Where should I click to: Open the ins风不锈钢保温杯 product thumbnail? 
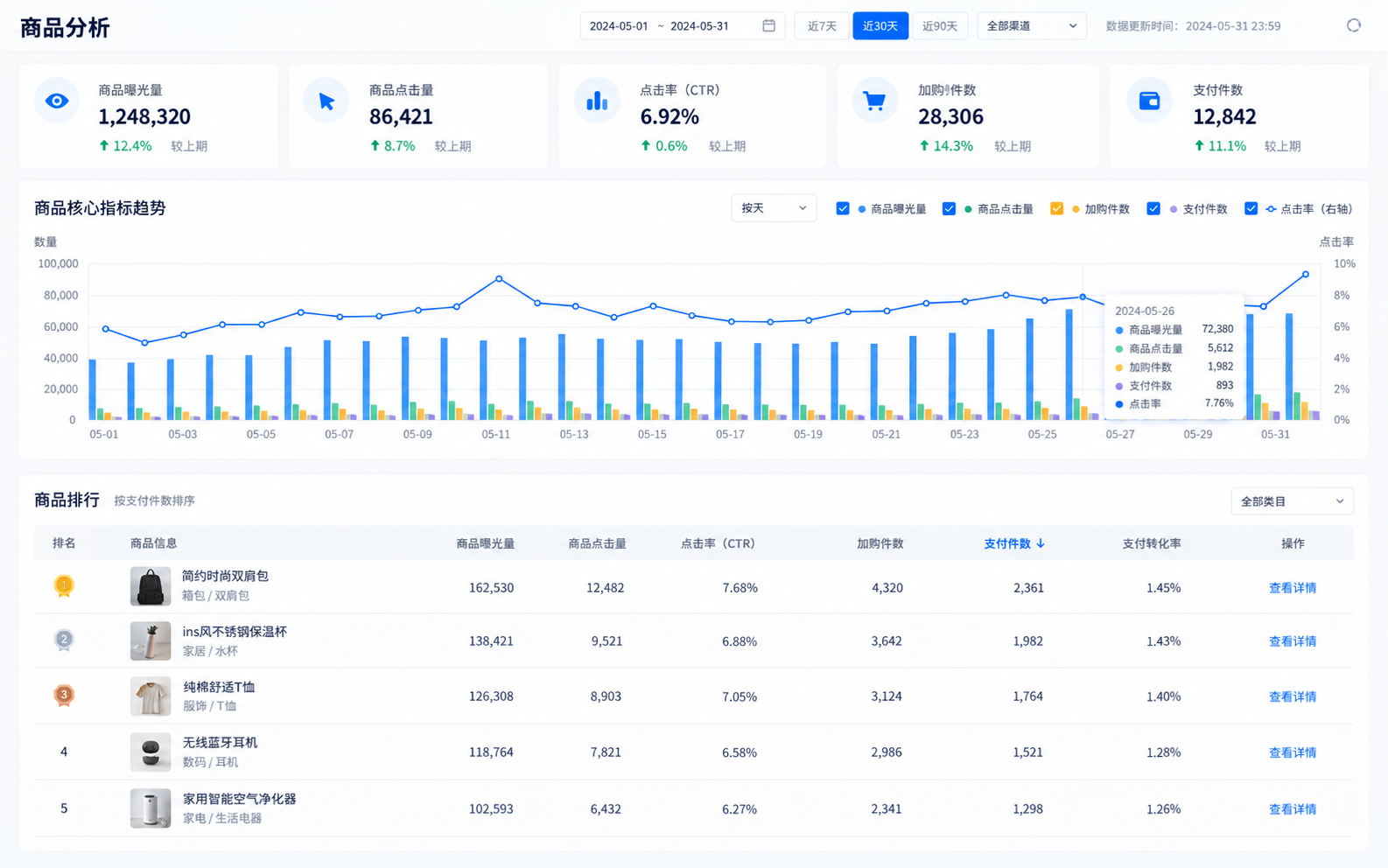151,640
